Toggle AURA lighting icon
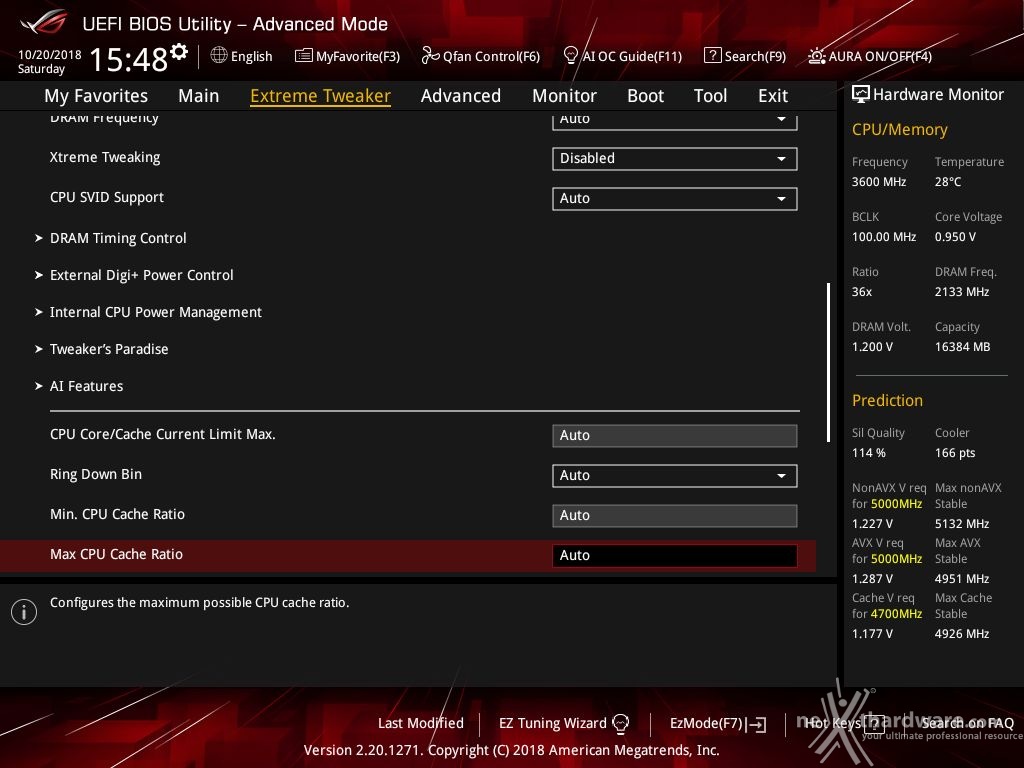The height and width of the screenshot is (768, 1024). click(816, 56)
